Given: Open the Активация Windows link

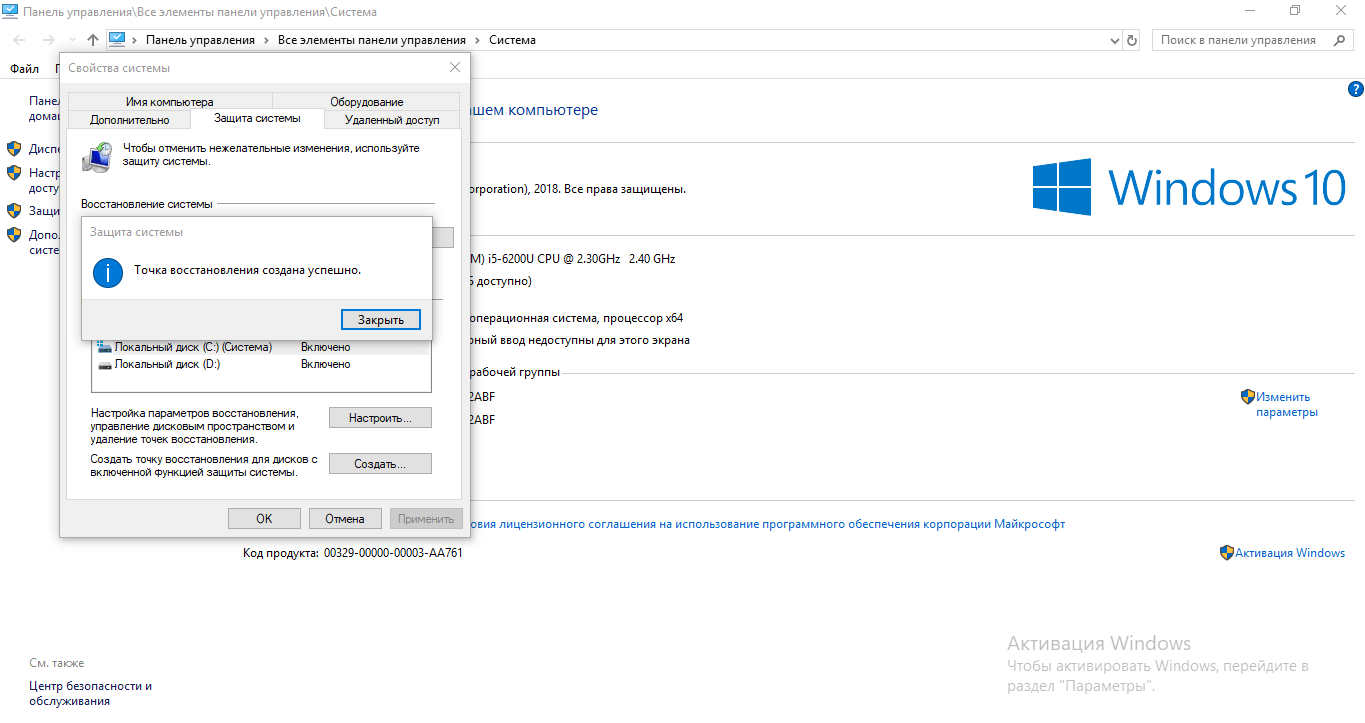Looking at the screenshot, I should 1290,553.
